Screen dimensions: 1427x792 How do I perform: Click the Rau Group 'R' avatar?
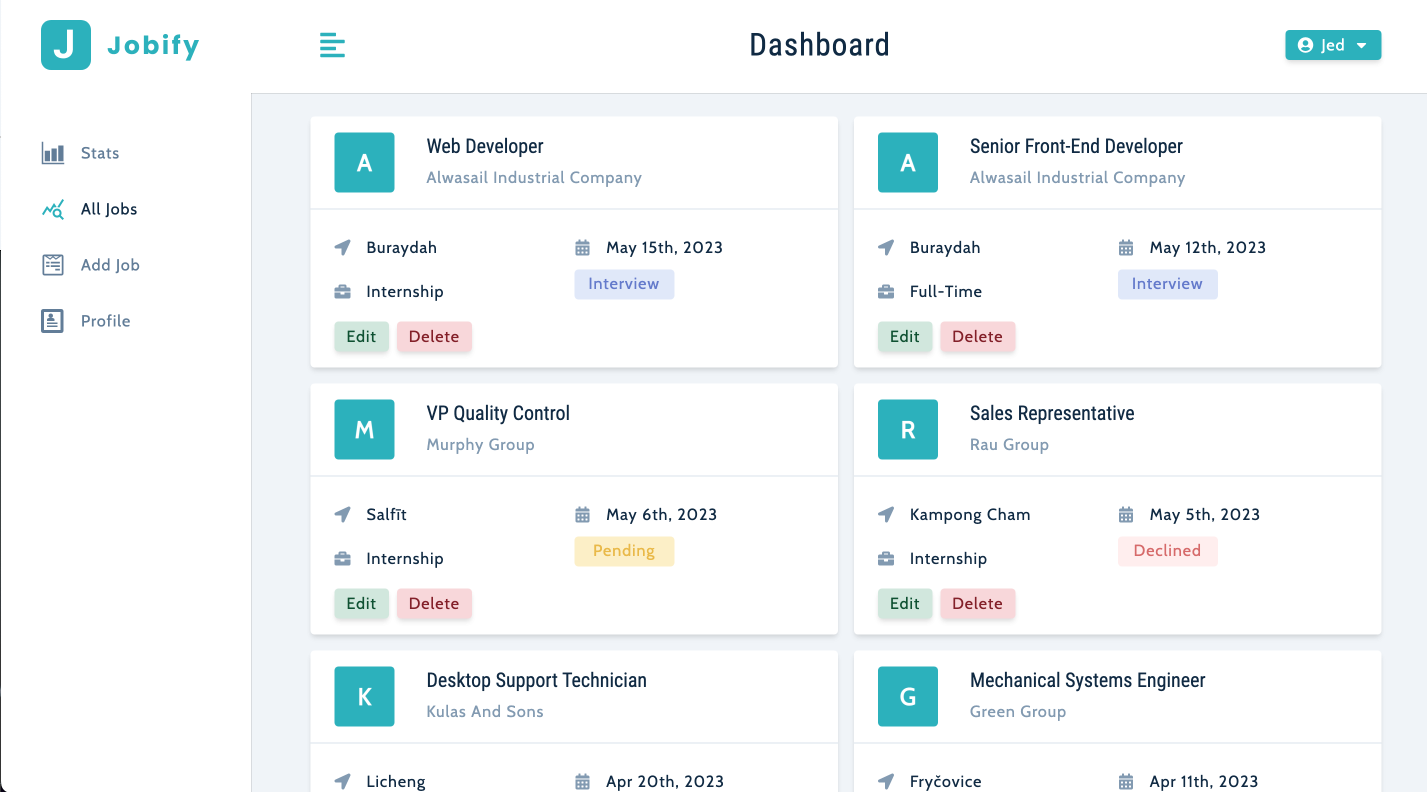907,430
